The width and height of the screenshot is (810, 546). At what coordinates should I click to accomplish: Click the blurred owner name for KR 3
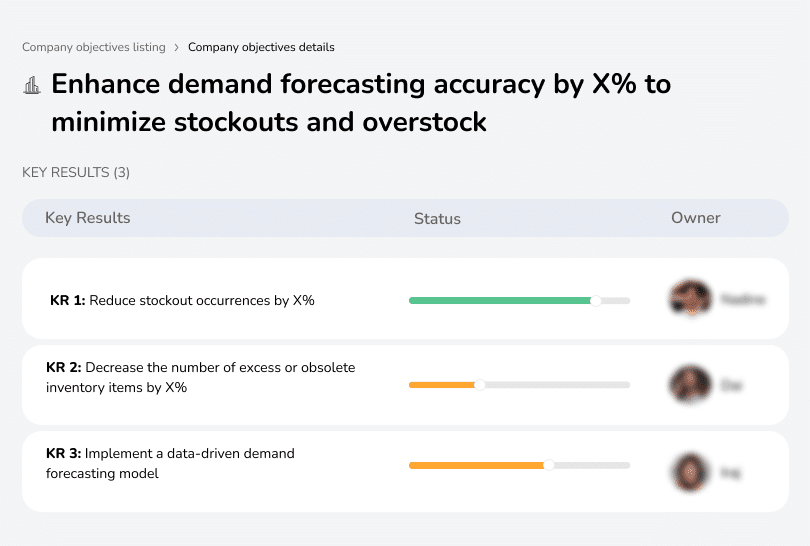(x=730, y=470)
